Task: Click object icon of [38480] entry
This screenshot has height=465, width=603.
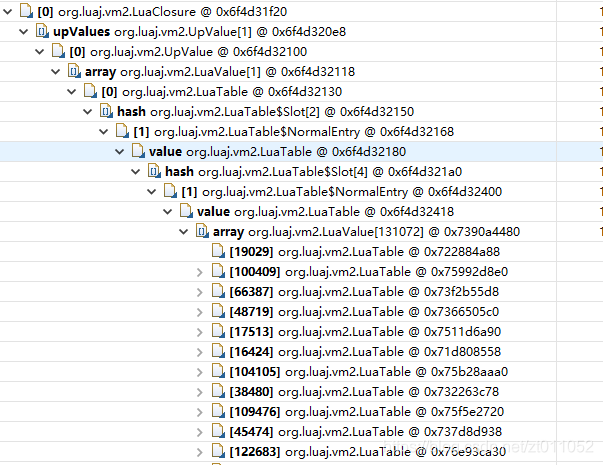Action: pos(218,391)
